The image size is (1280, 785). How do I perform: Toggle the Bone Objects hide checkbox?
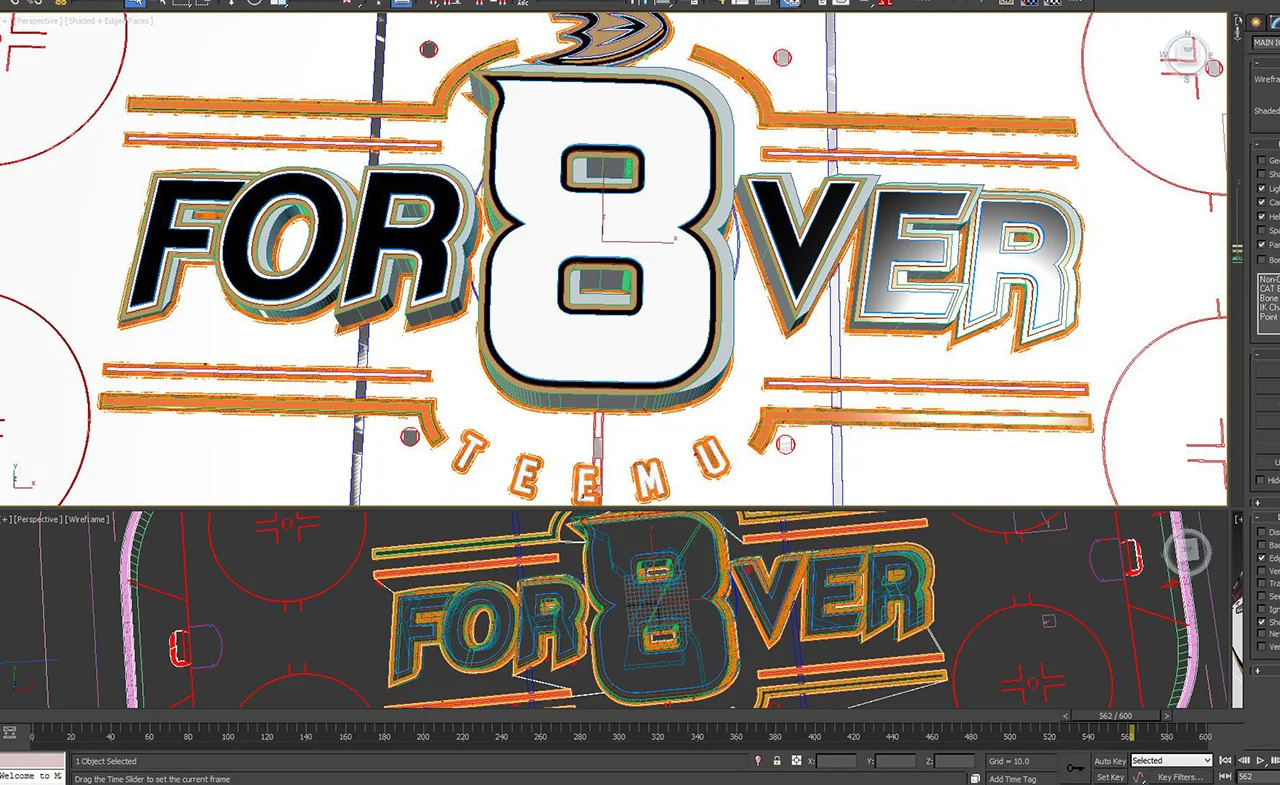click(x=1260, y=258)
